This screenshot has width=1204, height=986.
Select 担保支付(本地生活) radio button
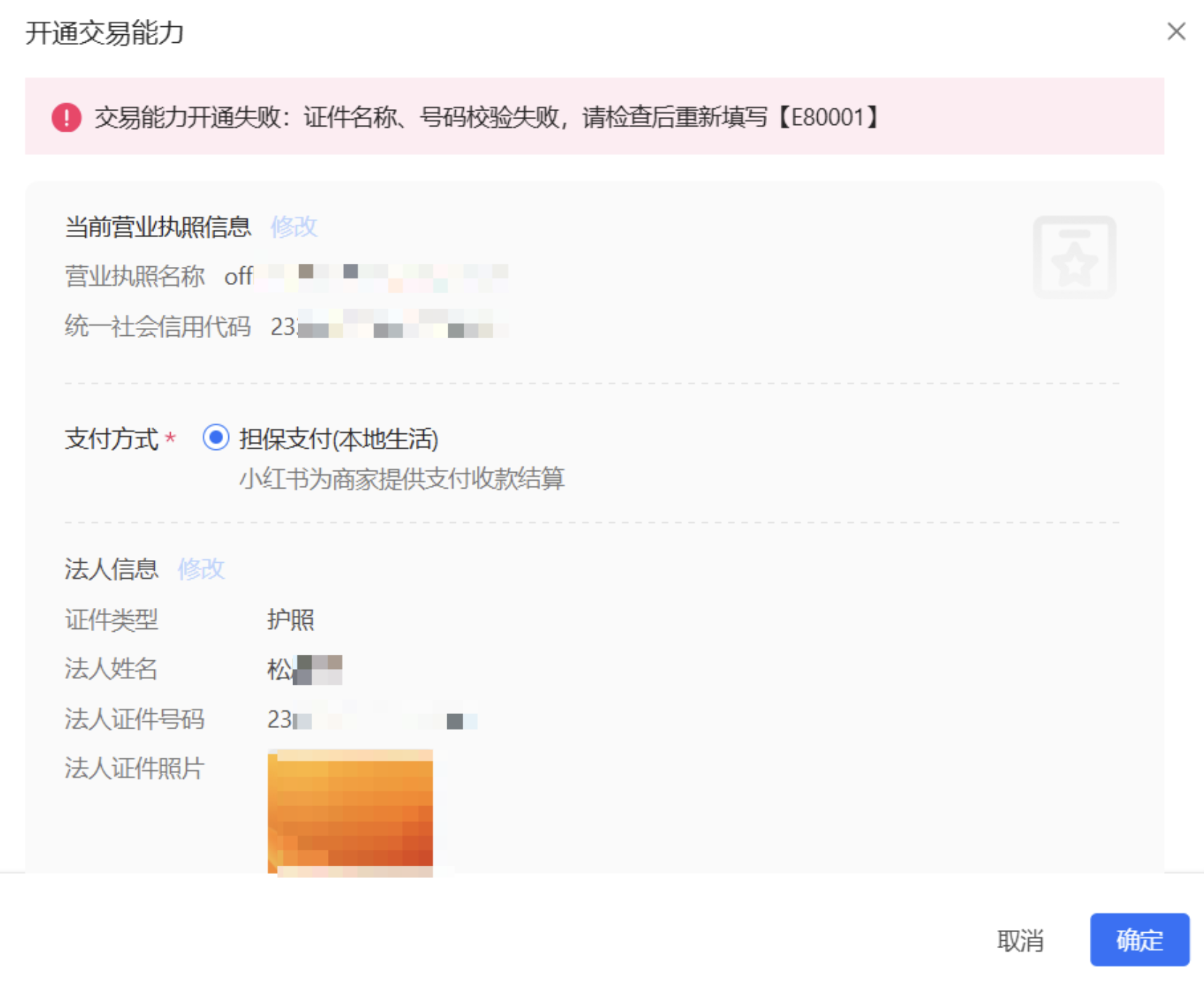216,438
